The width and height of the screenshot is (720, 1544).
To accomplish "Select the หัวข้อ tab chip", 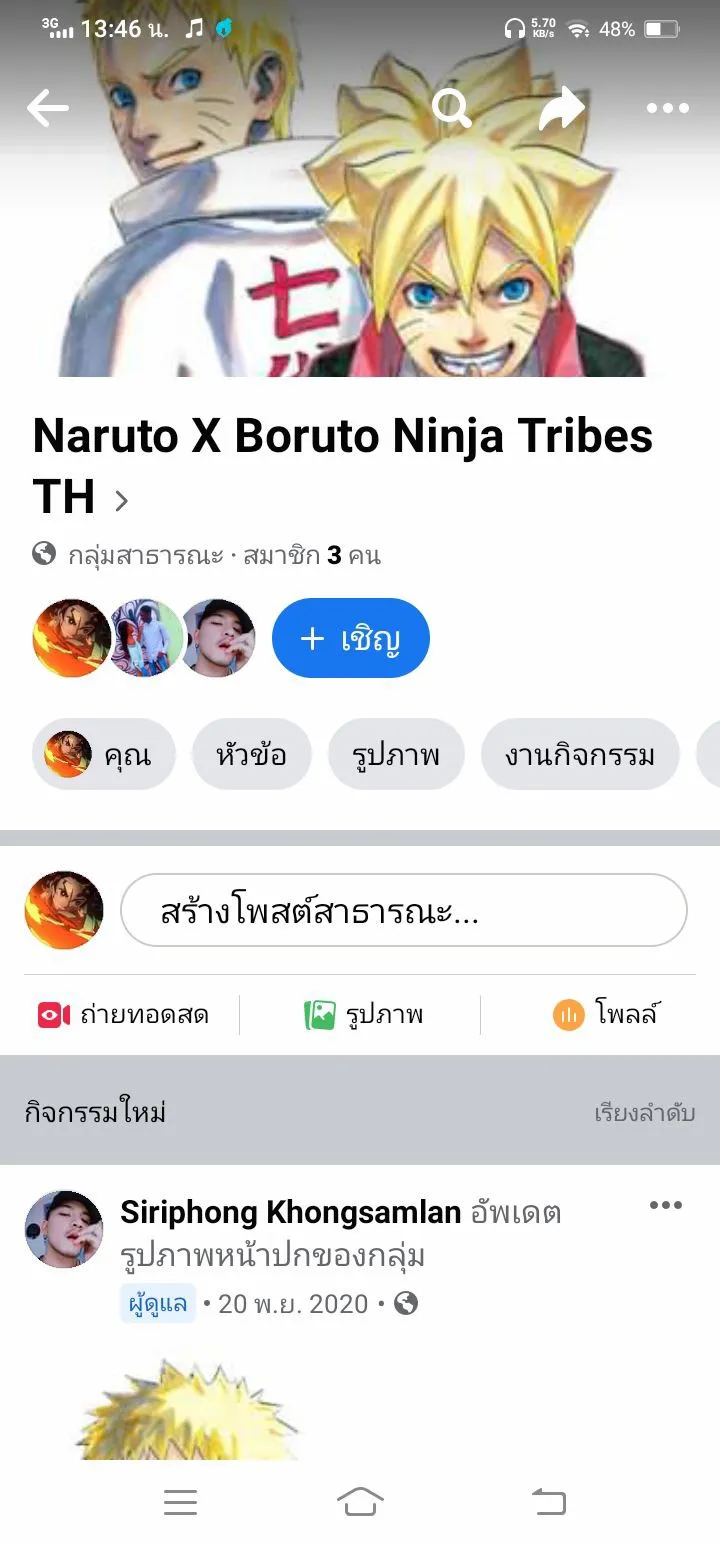I will pos(251,754).
